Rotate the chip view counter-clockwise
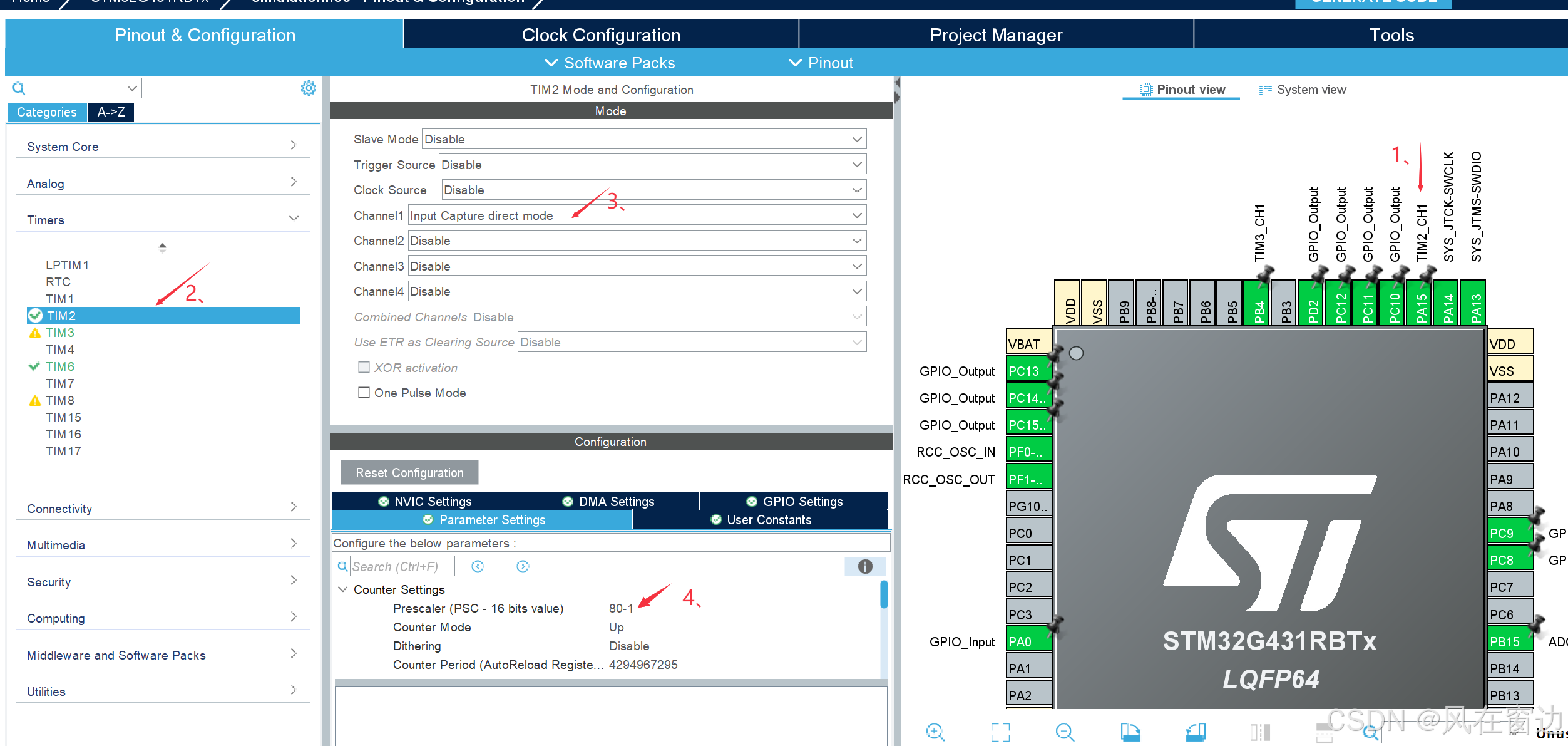This screenshot has height=746, width=1568. tap(1195, 732)
